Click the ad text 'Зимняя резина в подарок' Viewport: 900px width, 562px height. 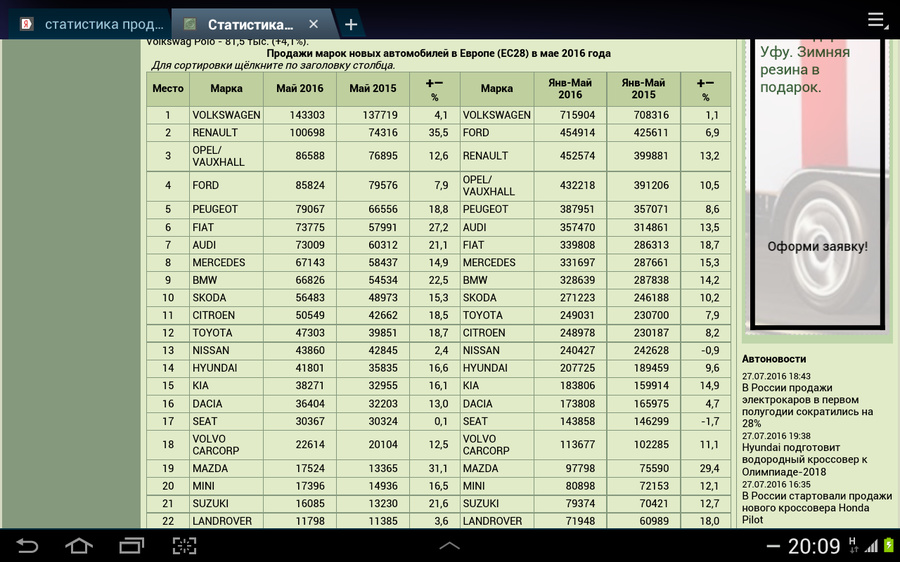click(805, 69)
